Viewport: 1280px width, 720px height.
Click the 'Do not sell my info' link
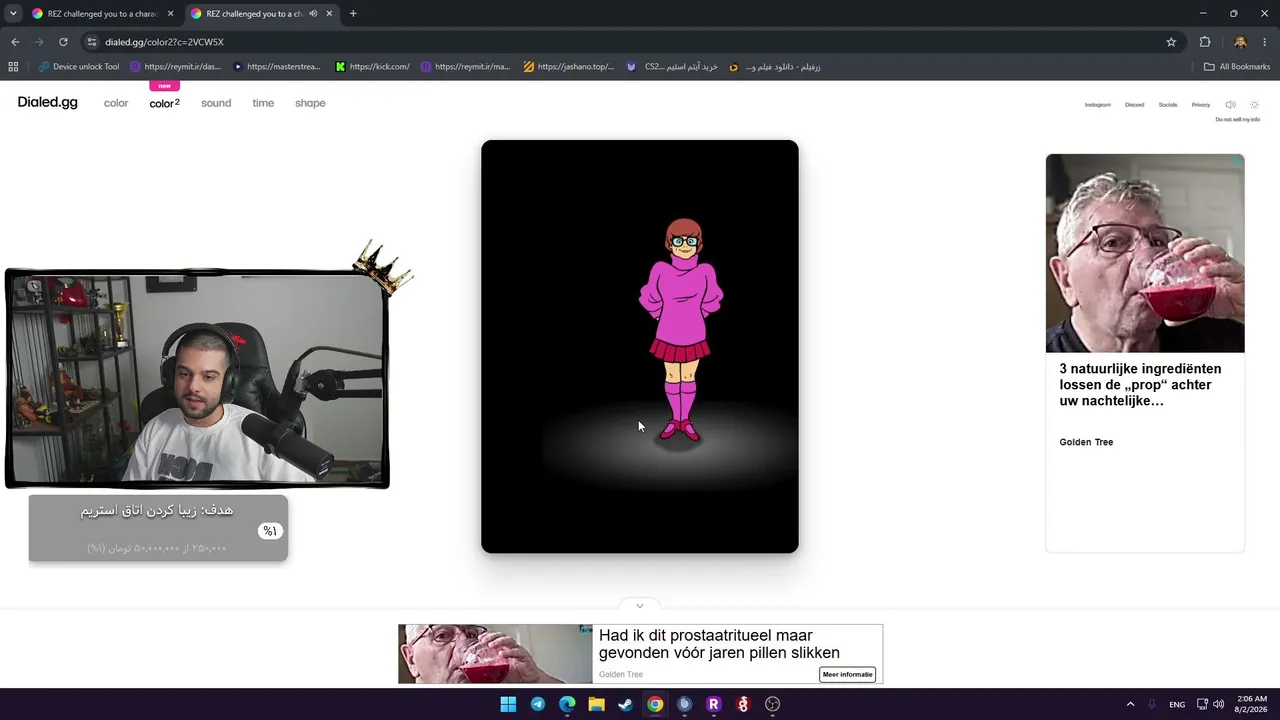1238,120
